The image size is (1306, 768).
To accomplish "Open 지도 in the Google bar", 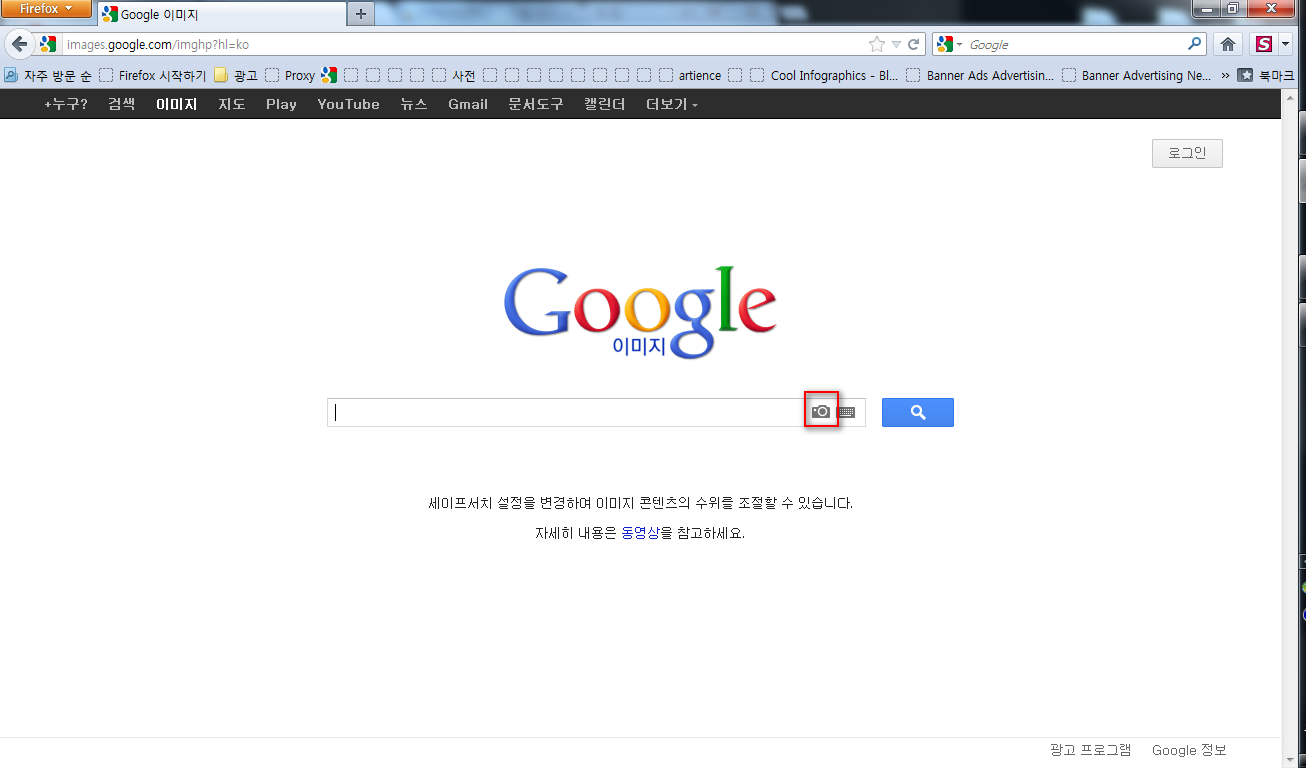I will (x=232, y=104).
